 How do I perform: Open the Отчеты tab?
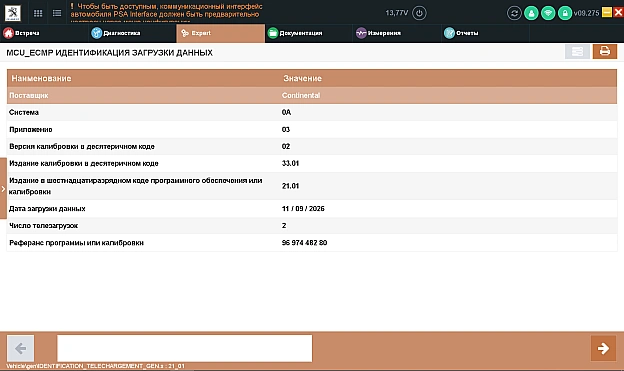tap(486, 33)
